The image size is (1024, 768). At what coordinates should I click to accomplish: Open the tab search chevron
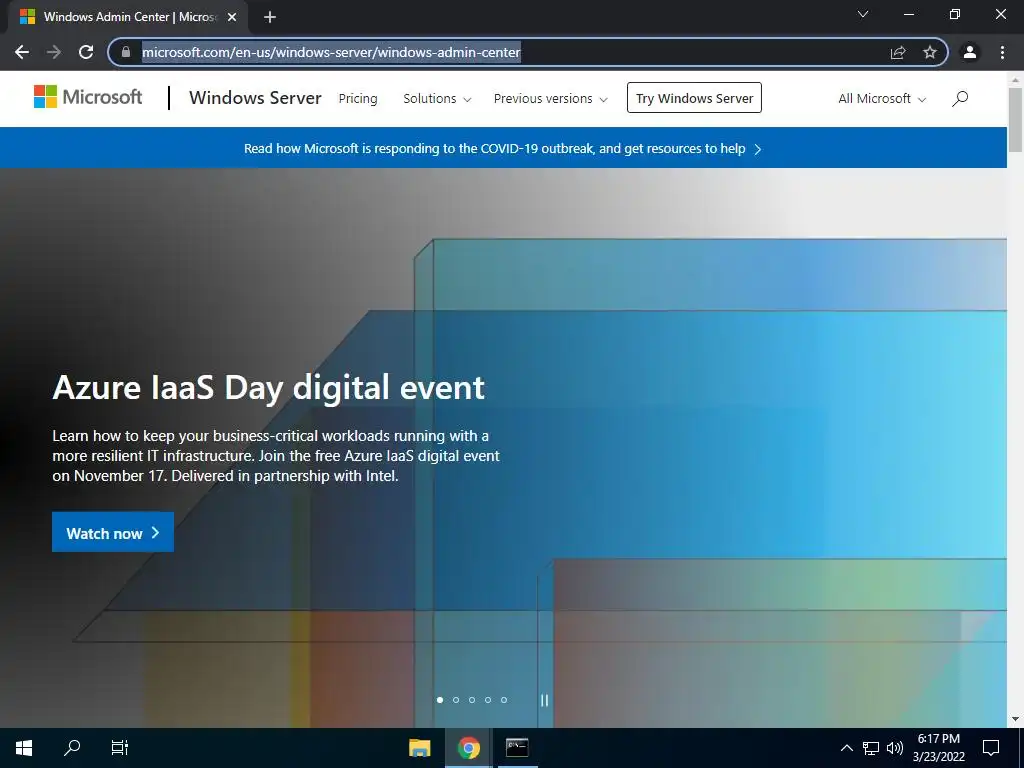click(x=863, y=14)
